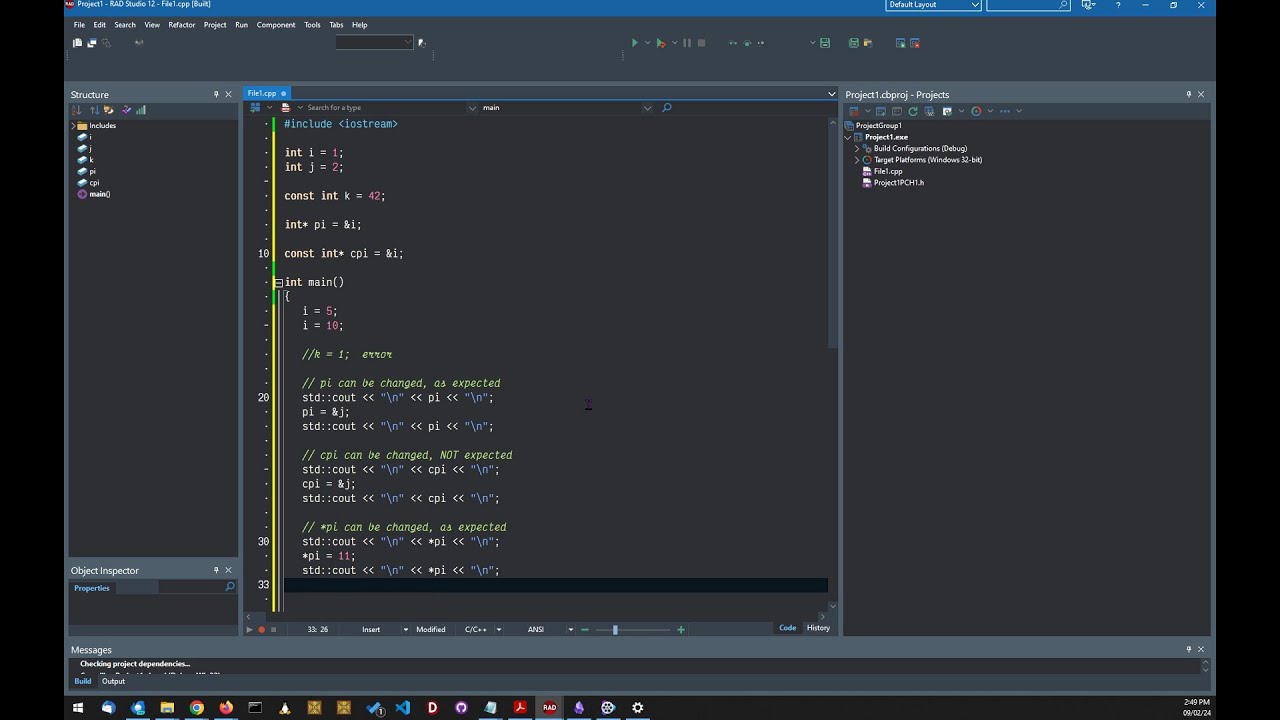The image size is (1280, 720).
Task: Expand Target Platforms (Windows 32-bit) node
Action: tap(857, 160)
